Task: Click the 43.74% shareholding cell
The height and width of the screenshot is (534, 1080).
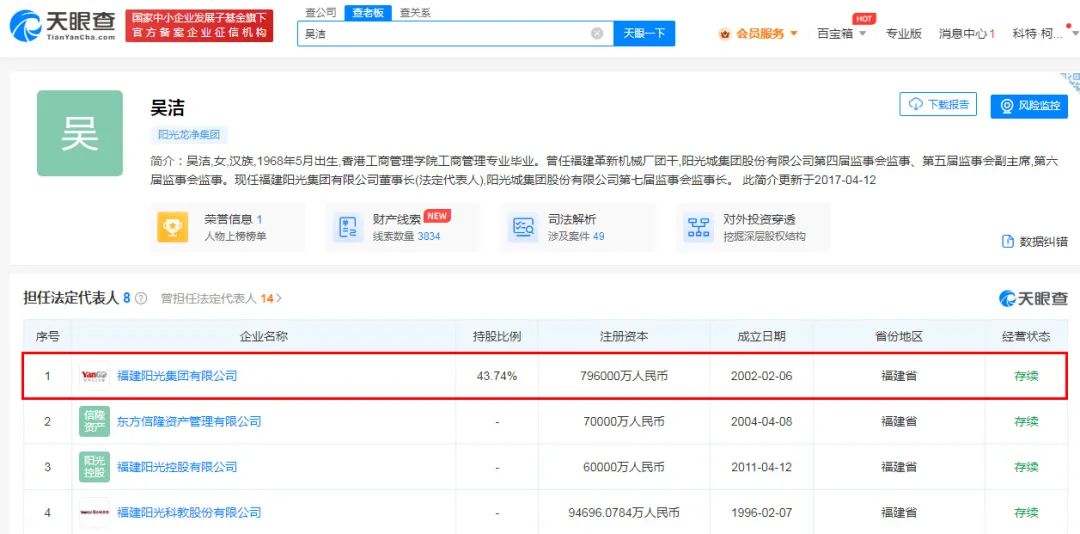Action: (497, 376)
